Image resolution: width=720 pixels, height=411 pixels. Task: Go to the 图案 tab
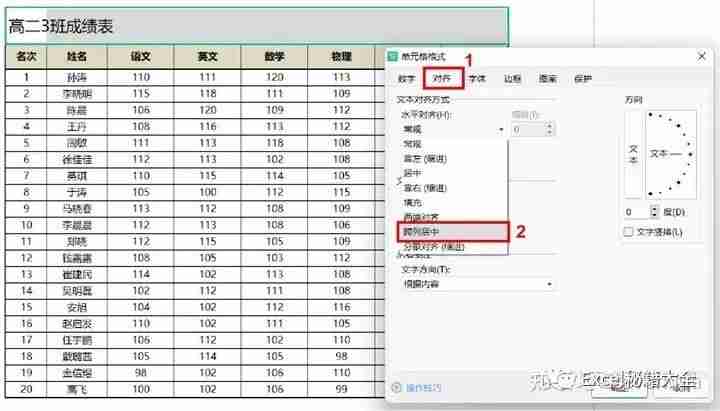[548, 79]
